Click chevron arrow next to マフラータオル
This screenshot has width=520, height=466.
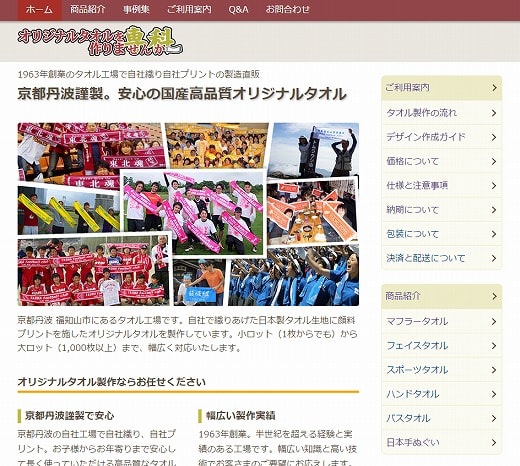tap(494, 321)
